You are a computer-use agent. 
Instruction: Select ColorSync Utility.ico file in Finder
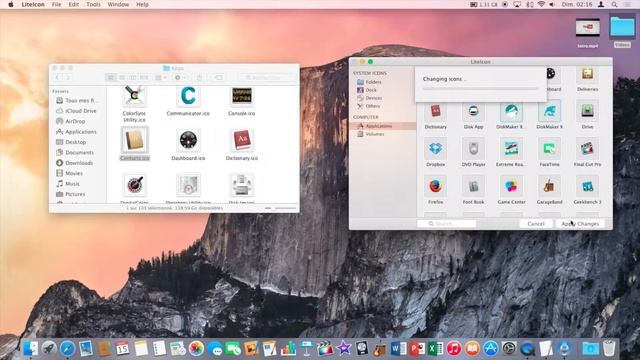point(134,96)
